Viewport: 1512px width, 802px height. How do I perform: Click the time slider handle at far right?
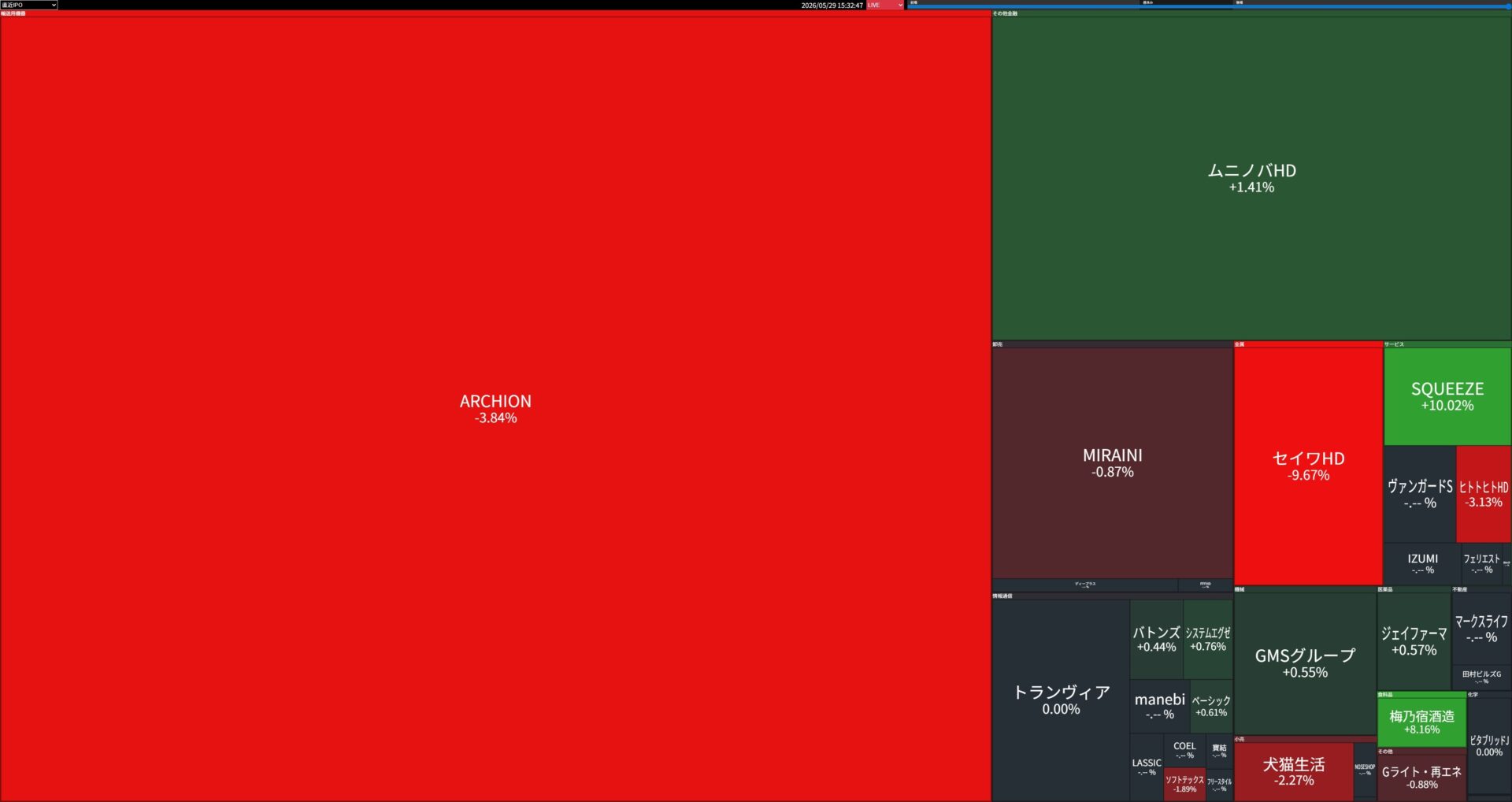pos(1508,6)
